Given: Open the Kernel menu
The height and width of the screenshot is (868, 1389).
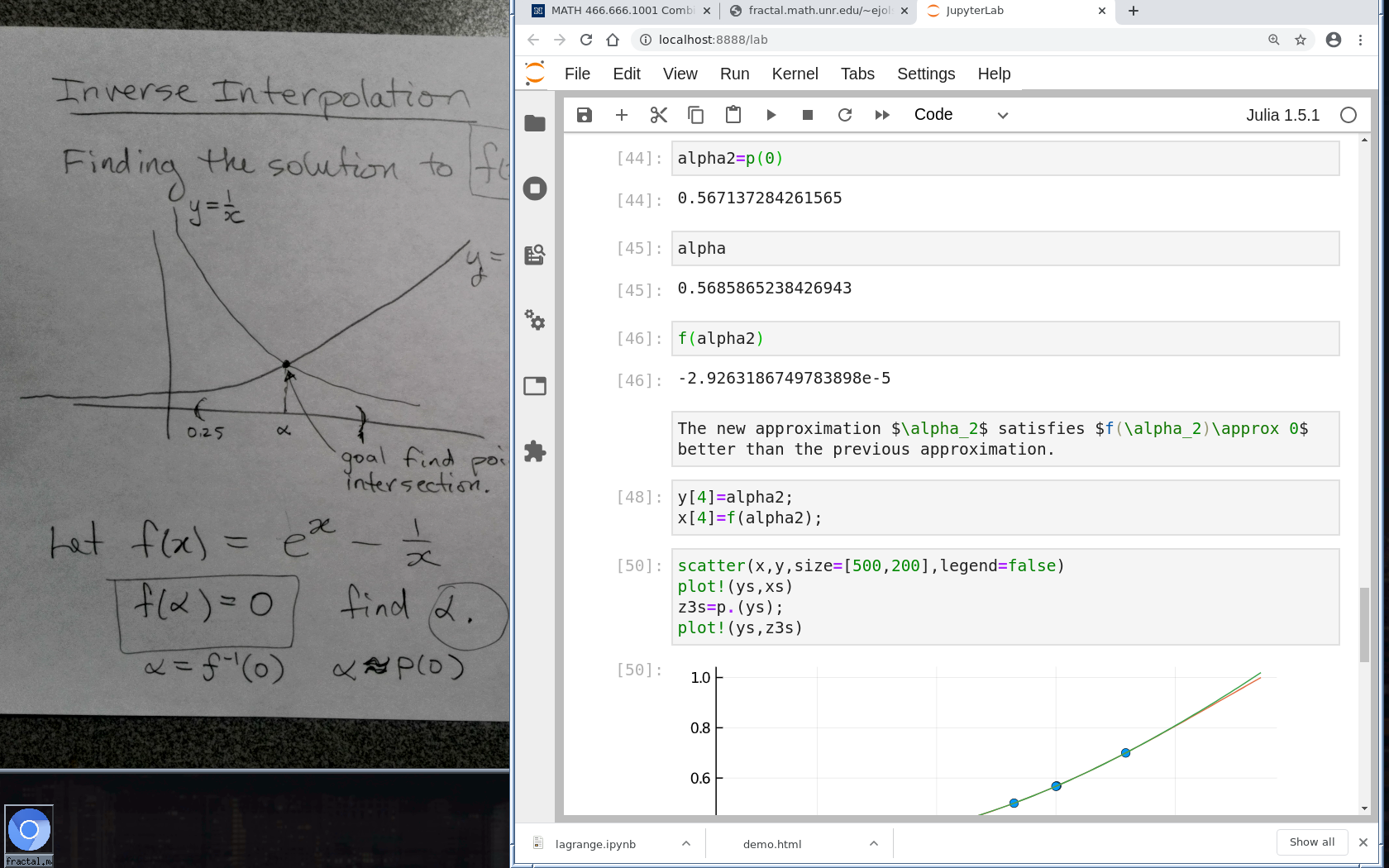Looking at the screenshot, I should (x=795, y=74).
